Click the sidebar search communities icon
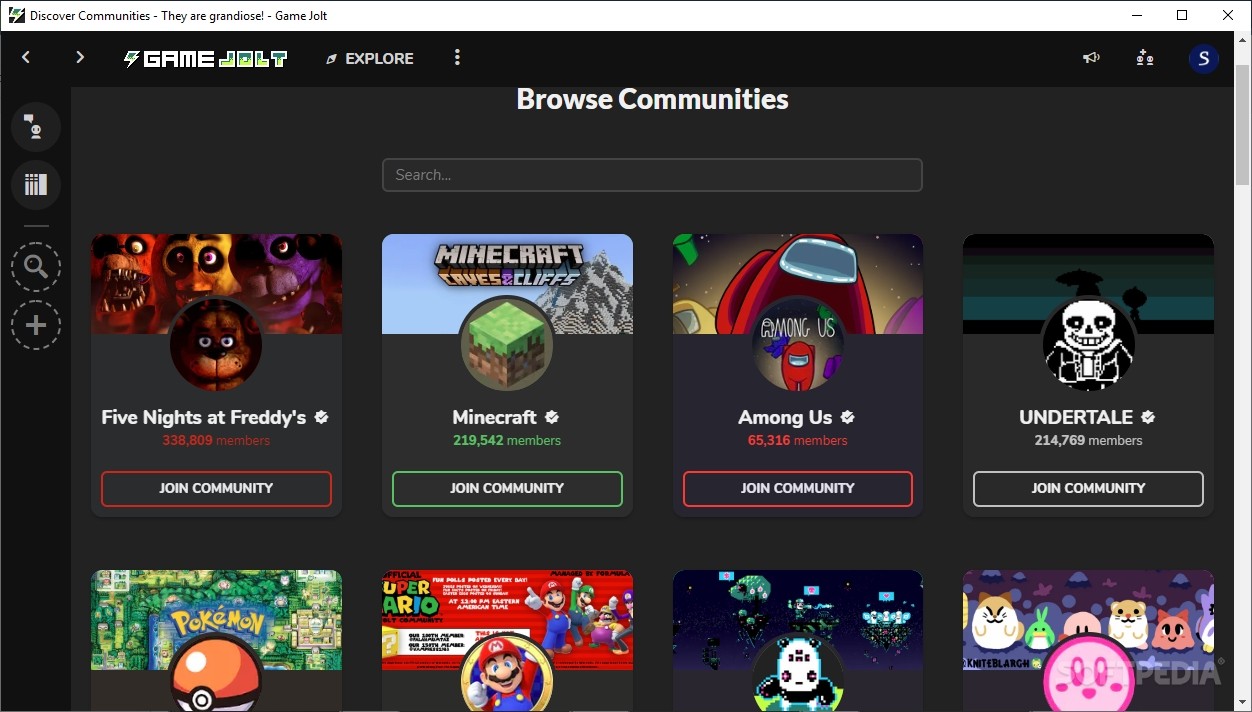 [36, 267]
